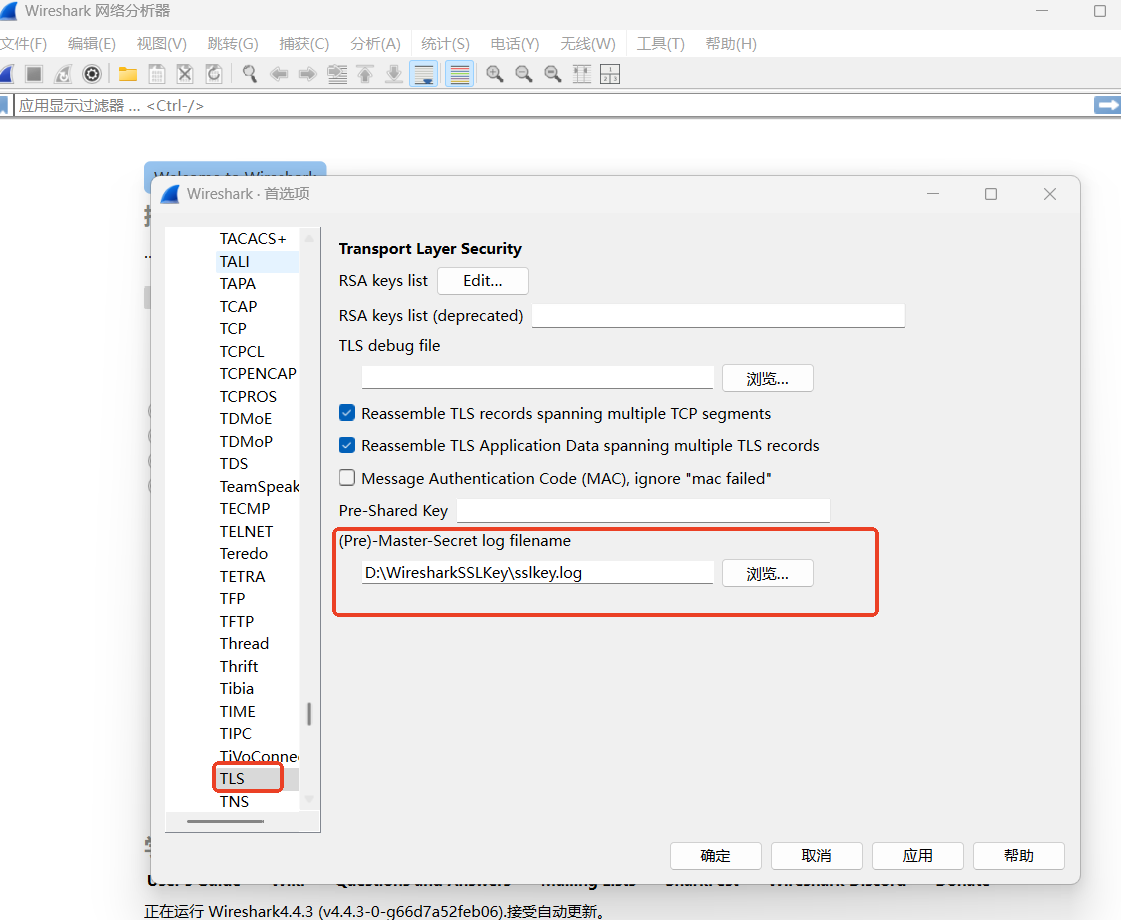Reset zoom to normal size icon
This screenshot has height=920, width=1121.
(553, 74)
